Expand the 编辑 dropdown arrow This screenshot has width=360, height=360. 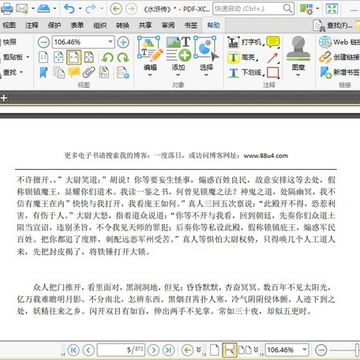[x=150, y=75]
